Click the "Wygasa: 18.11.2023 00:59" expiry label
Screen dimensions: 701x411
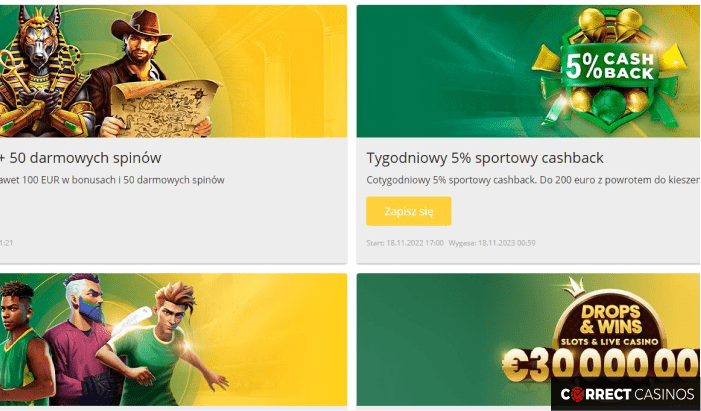pos(492,243)
